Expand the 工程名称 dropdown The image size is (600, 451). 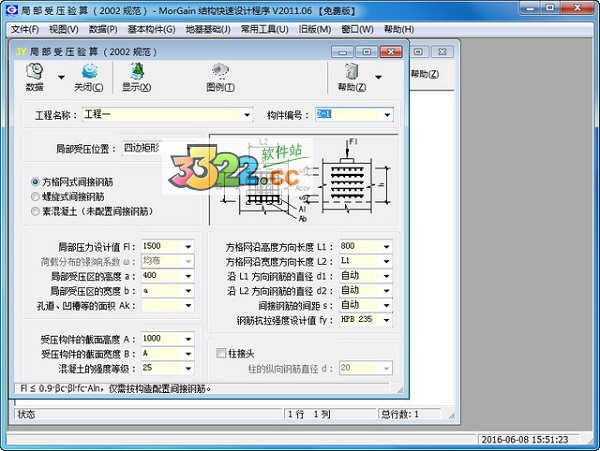point(247,115)
